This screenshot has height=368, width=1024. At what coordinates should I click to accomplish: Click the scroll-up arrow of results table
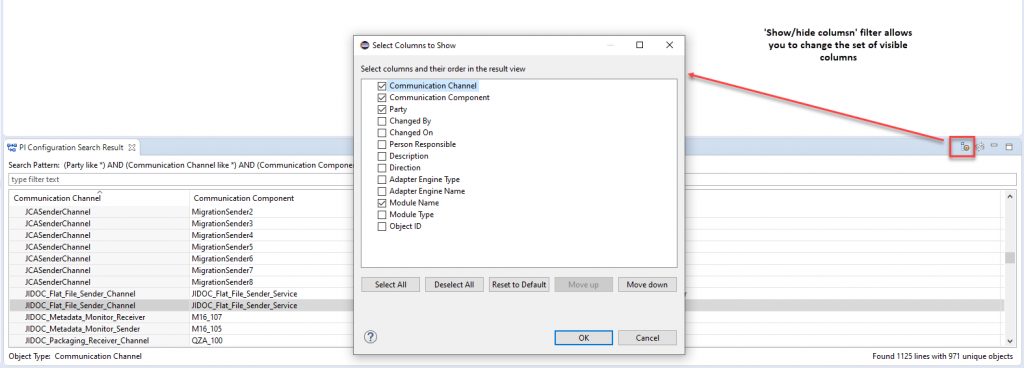pyautogui.click(x=1010, y=196)
